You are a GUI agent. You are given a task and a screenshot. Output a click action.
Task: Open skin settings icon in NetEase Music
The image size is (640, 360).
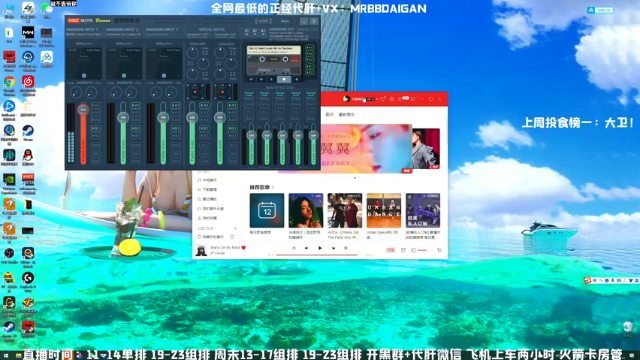383,99
